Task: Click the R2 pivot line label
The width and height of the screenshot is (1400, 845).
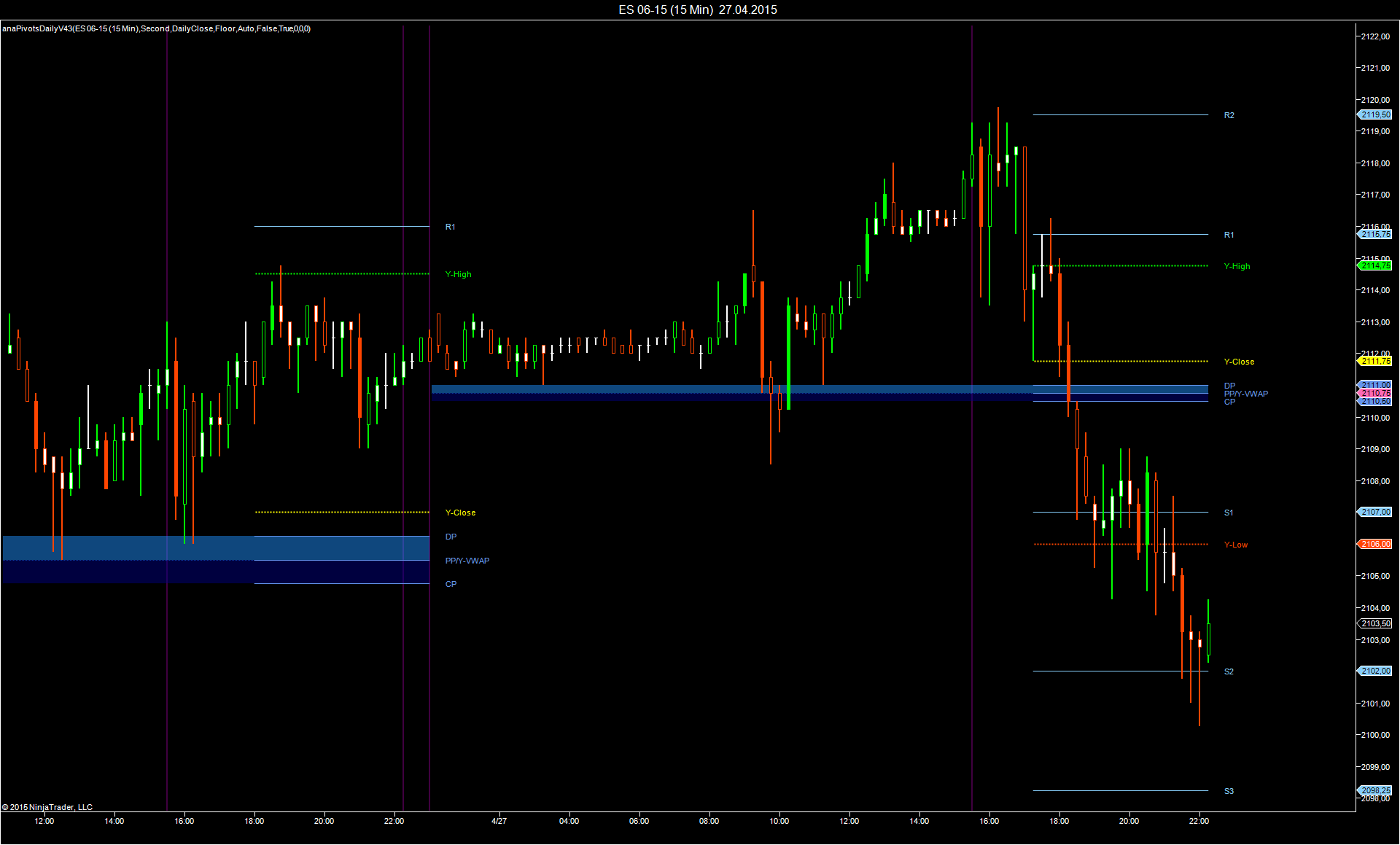Action: click(1229, 115)
